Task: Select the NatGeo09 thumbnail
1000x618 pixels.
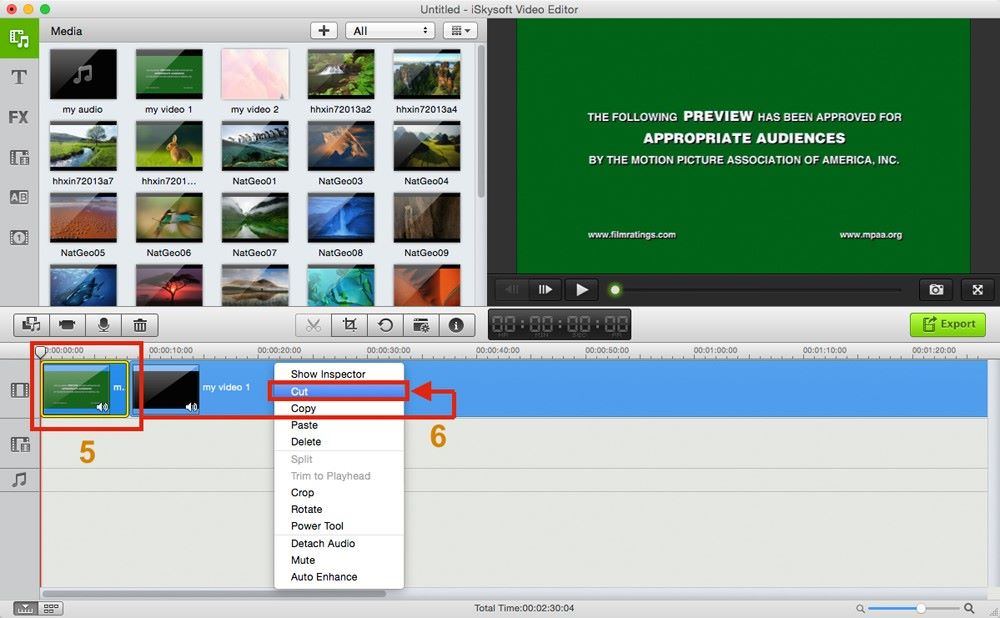Action: pos(427,218)
